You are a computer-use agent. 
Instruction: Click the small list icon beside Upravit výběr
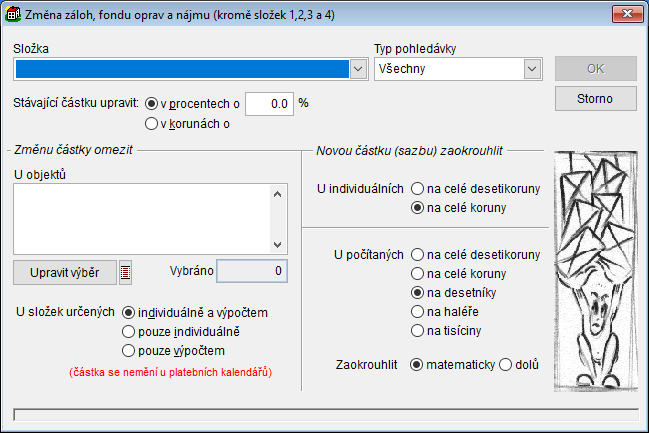click(x=125, y=272)
